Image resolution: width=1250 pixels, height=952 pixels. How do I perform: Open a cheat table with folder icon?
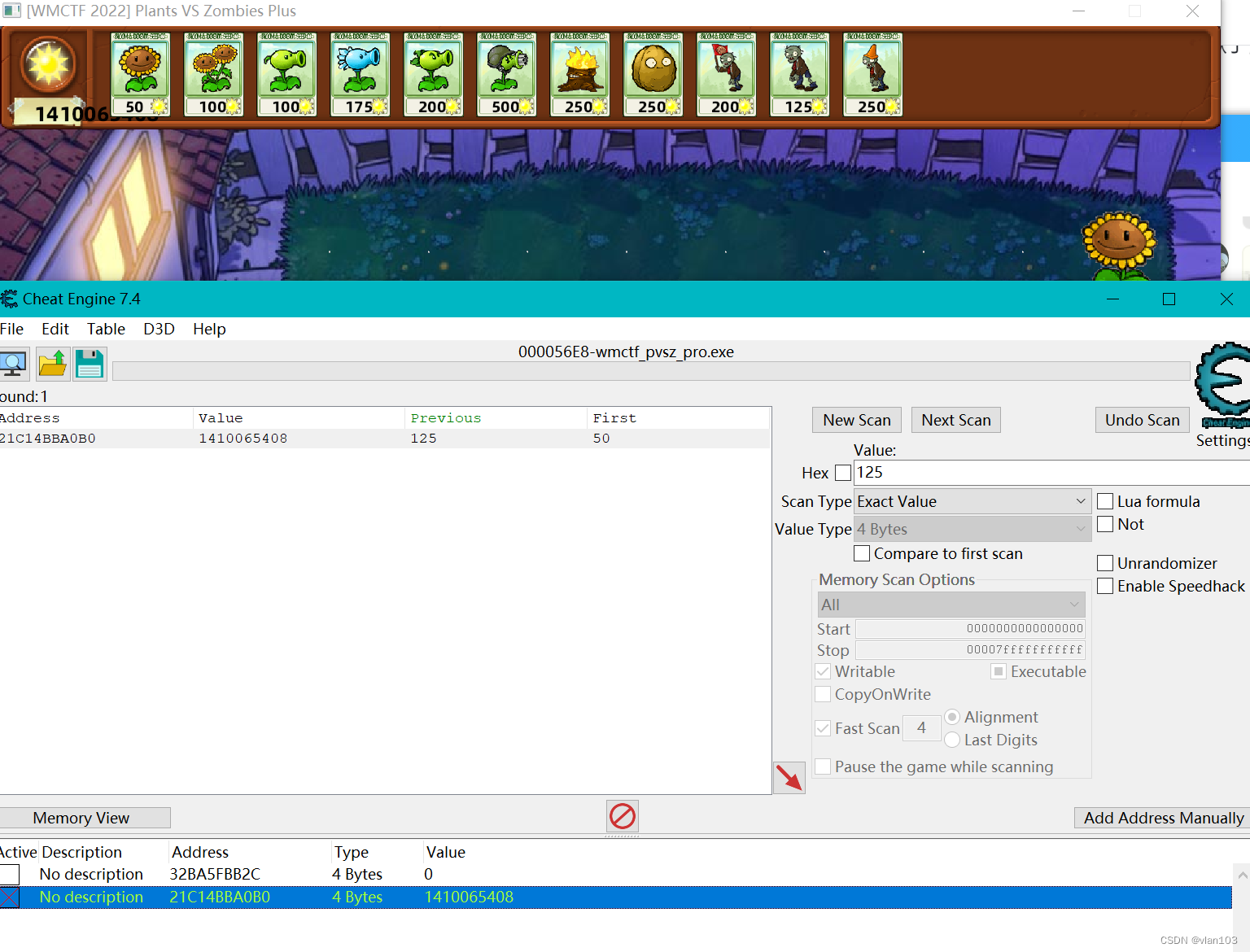[x=53, y=364]
